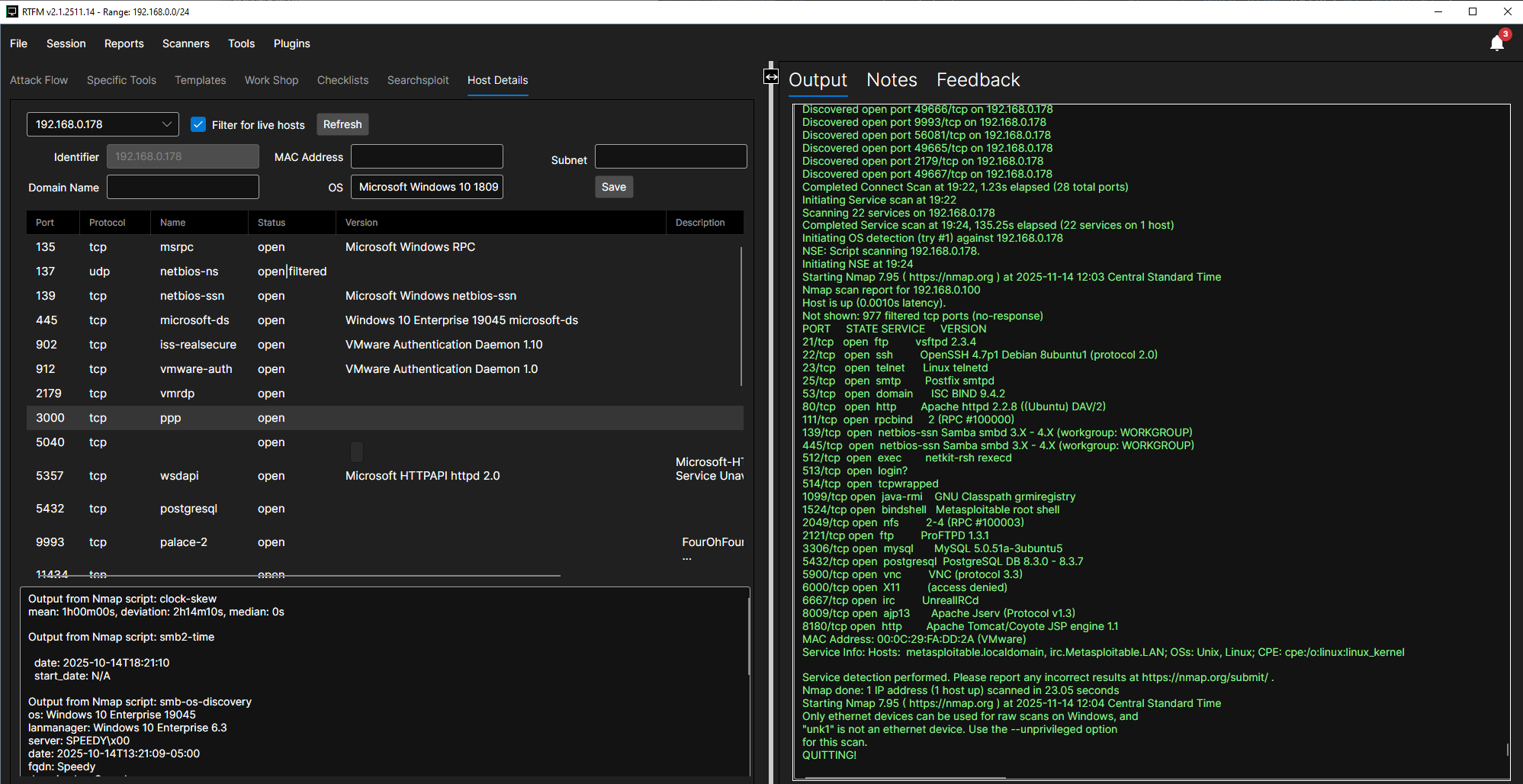Maximize the RTFM window
The width and height of the screenshot is (1523, 784).
[1473, 11]
